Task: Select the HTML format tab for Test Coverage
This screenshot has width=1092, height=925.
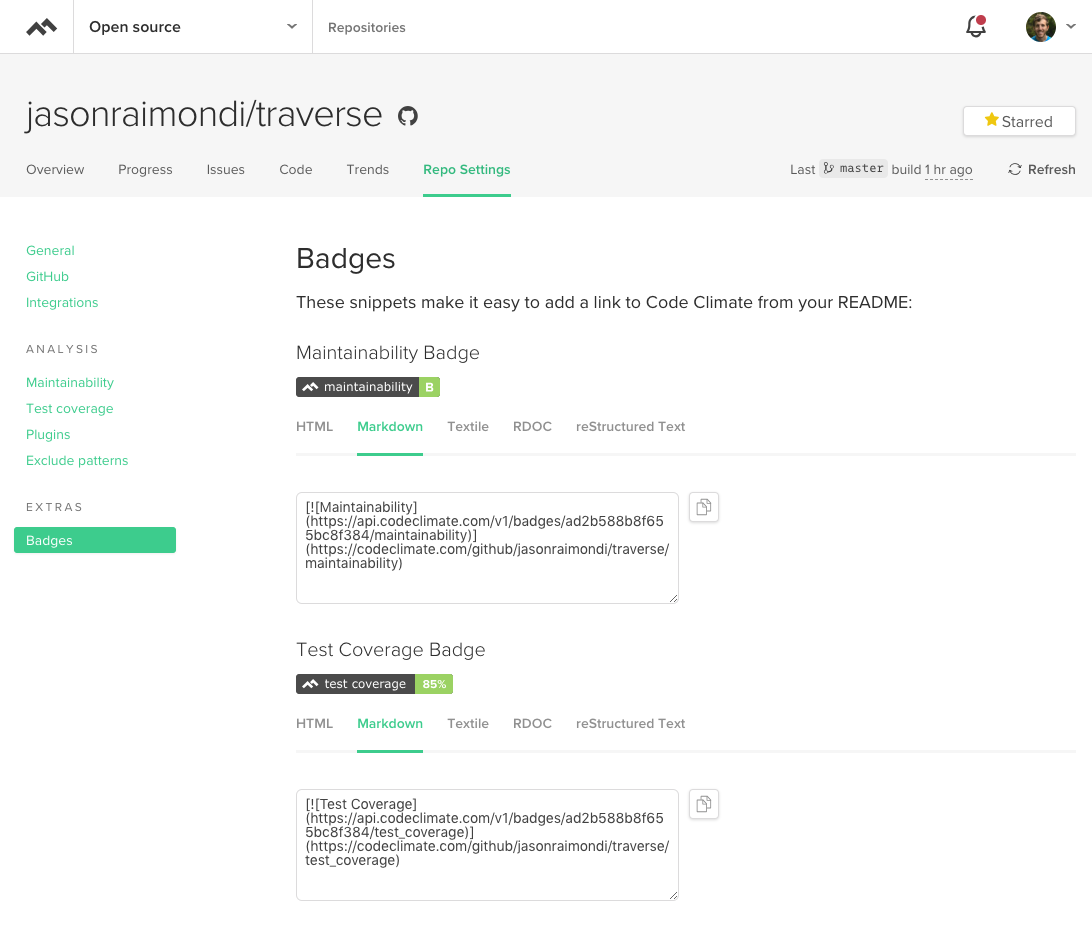Action: pyautogui.click(x=314, y=723)
